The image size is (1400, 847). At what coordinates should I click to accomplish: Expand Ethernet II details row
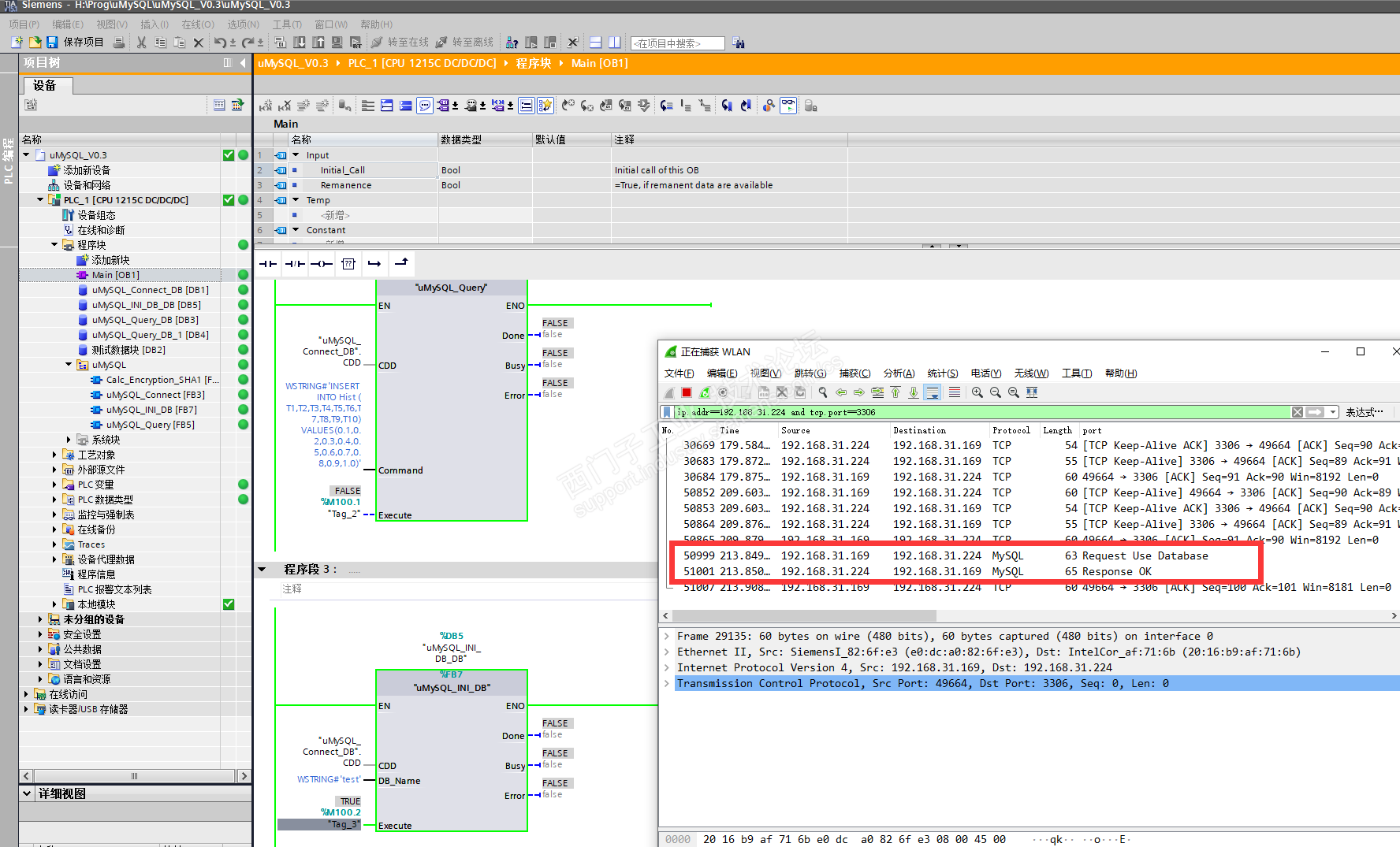point(667,652)
